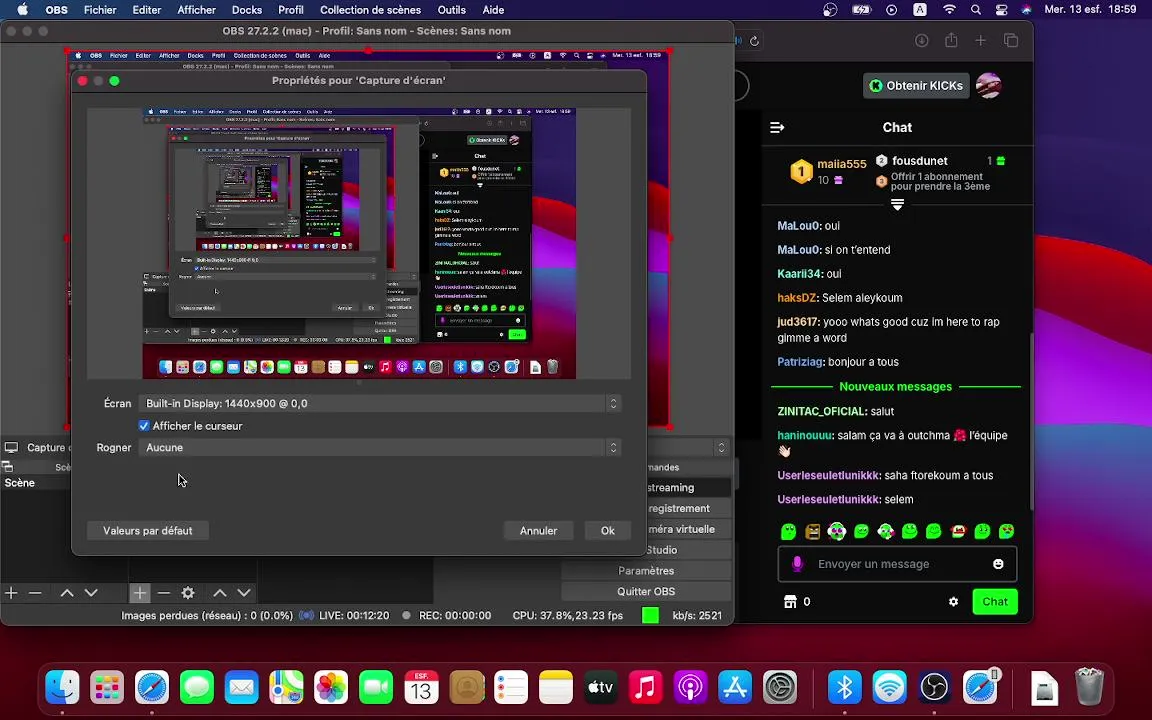
Task: Click the green Chat send button
Action: coord(995,602)
